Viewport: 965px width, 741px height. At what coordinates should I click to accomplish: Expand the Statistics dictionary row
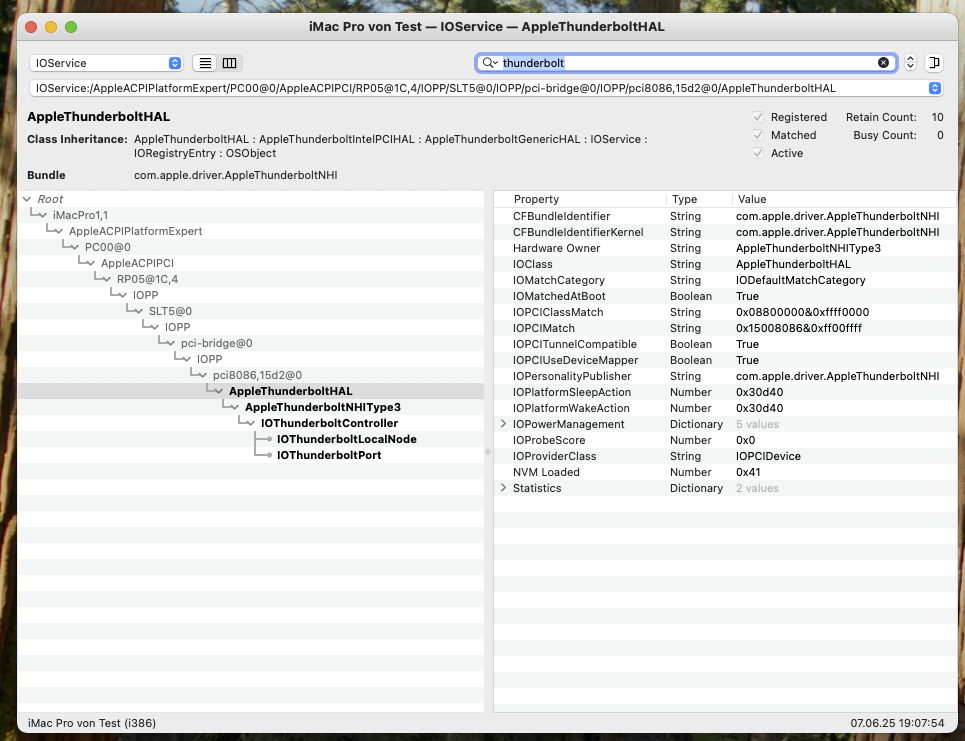coord(503,488)
